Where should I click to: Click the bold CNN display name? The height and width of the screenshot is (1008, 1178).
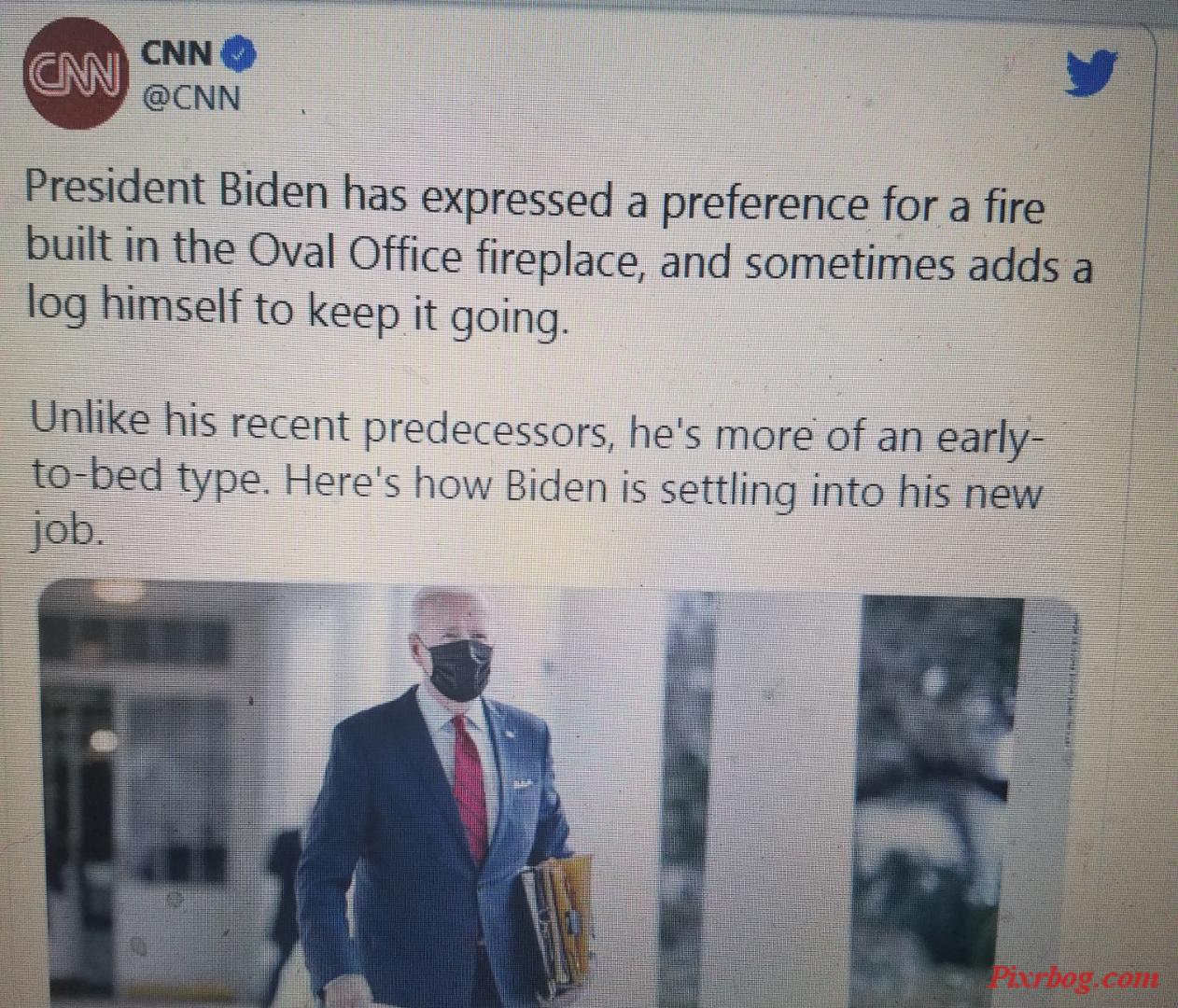[177, 53]
